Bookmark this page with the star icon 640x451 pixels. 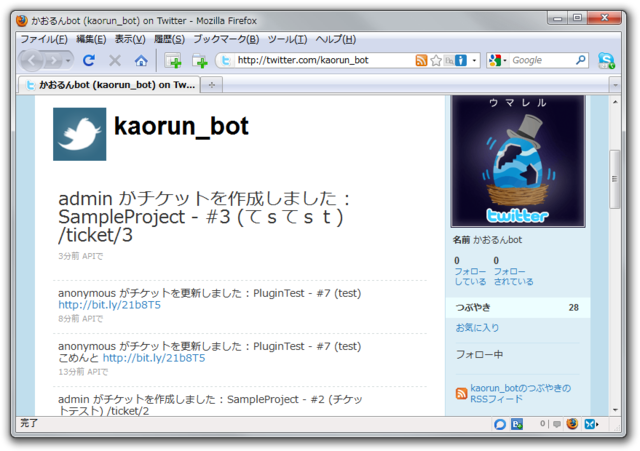point(436,60)
